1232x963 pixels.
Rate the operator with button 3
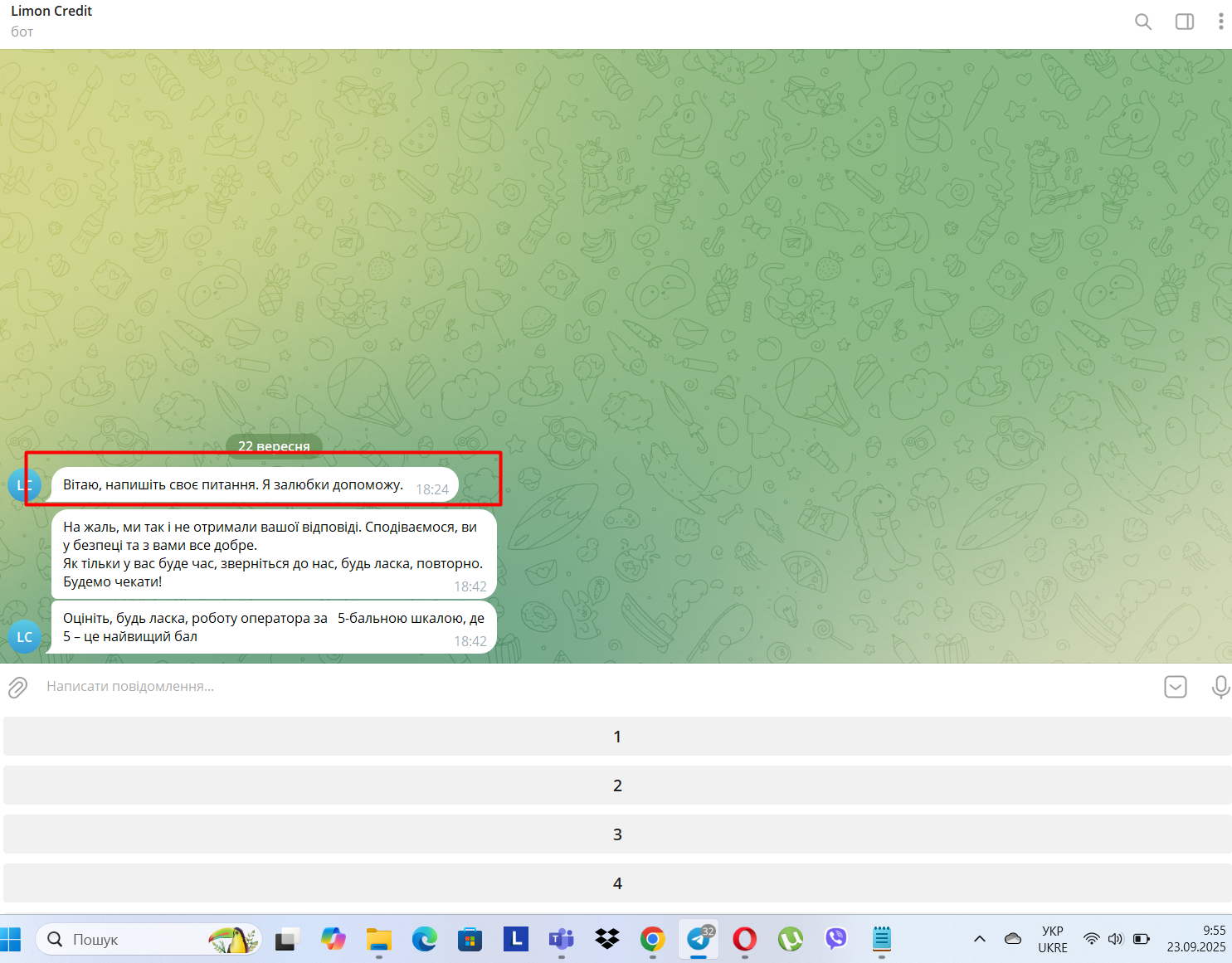pyautogui.click(x=617, y=834)
